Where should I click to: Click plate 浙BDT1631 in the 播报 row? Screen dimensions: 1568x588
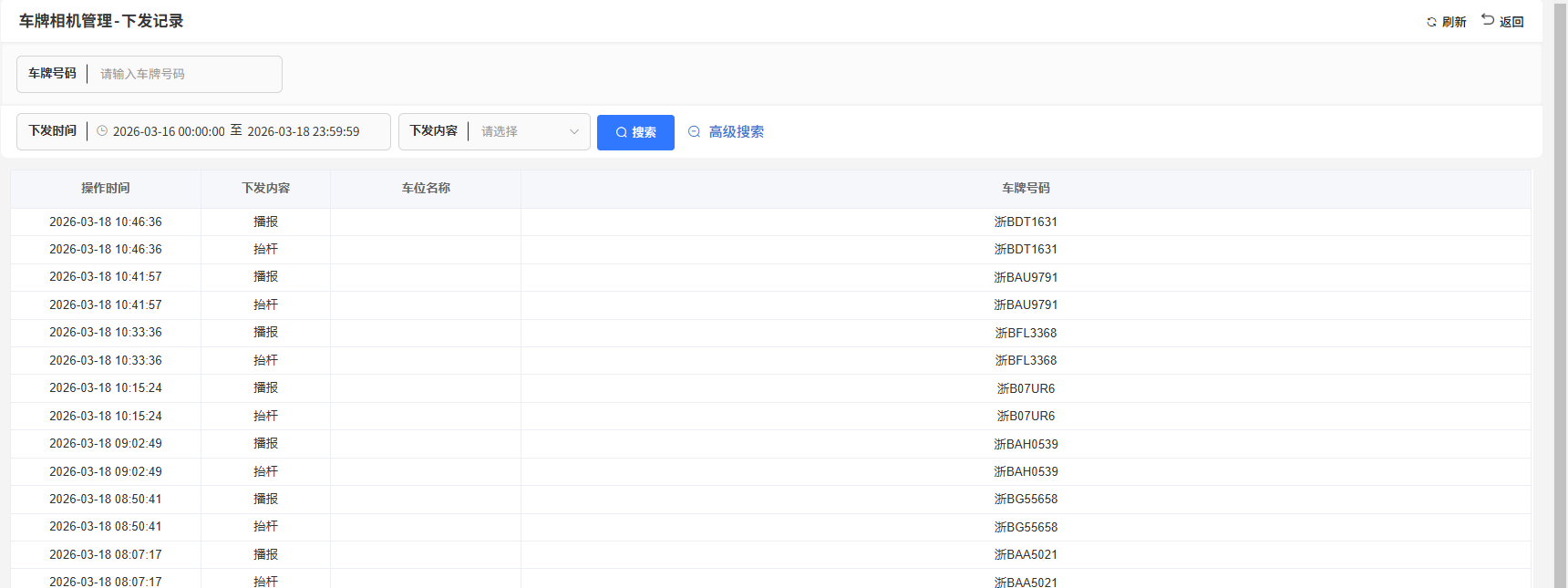[x=1026, y=222]
